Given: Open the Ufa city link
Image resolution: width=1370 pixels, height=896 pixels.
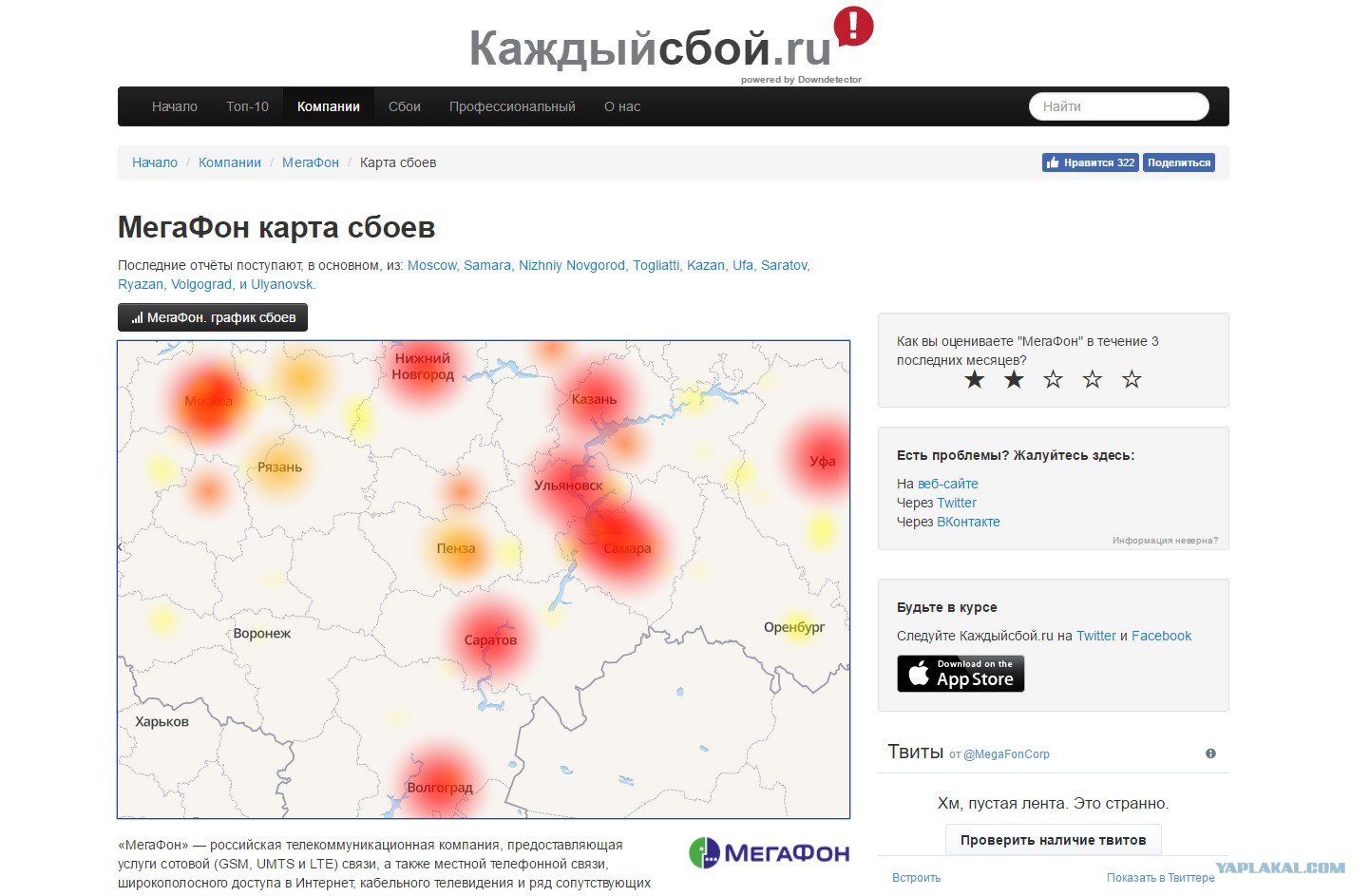Looking at the screenshot, I should (x=743, y=265).
